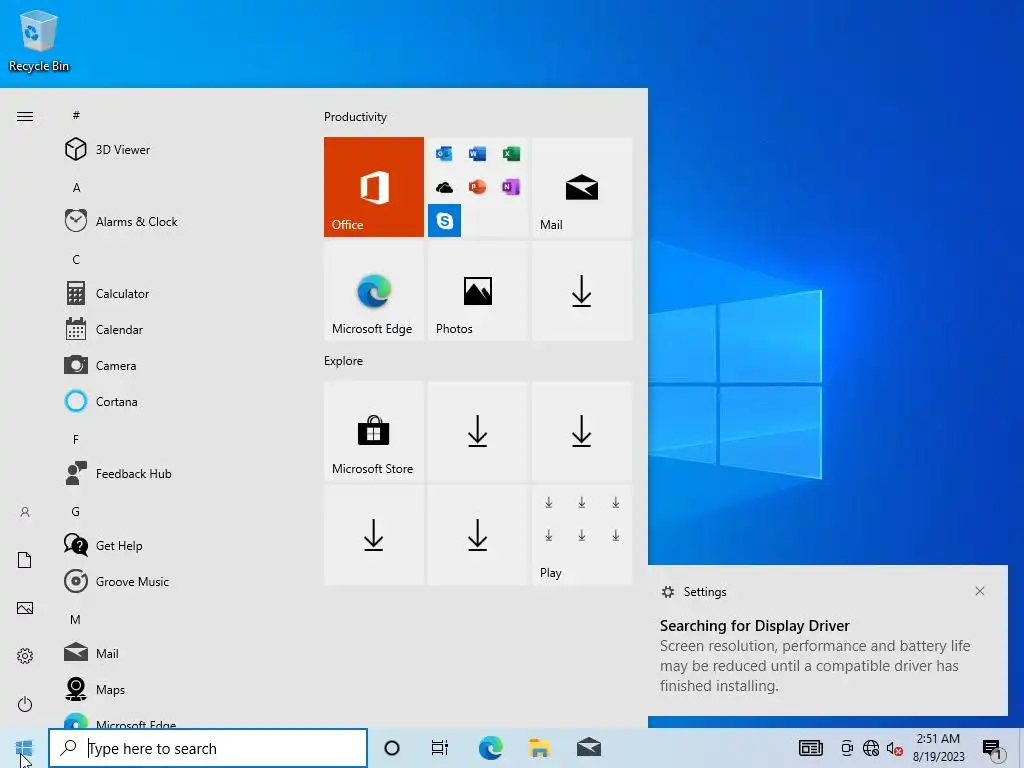Launch Edge from the taskbar
This screenshot has height=768, width=1024.
pos(490,748)
